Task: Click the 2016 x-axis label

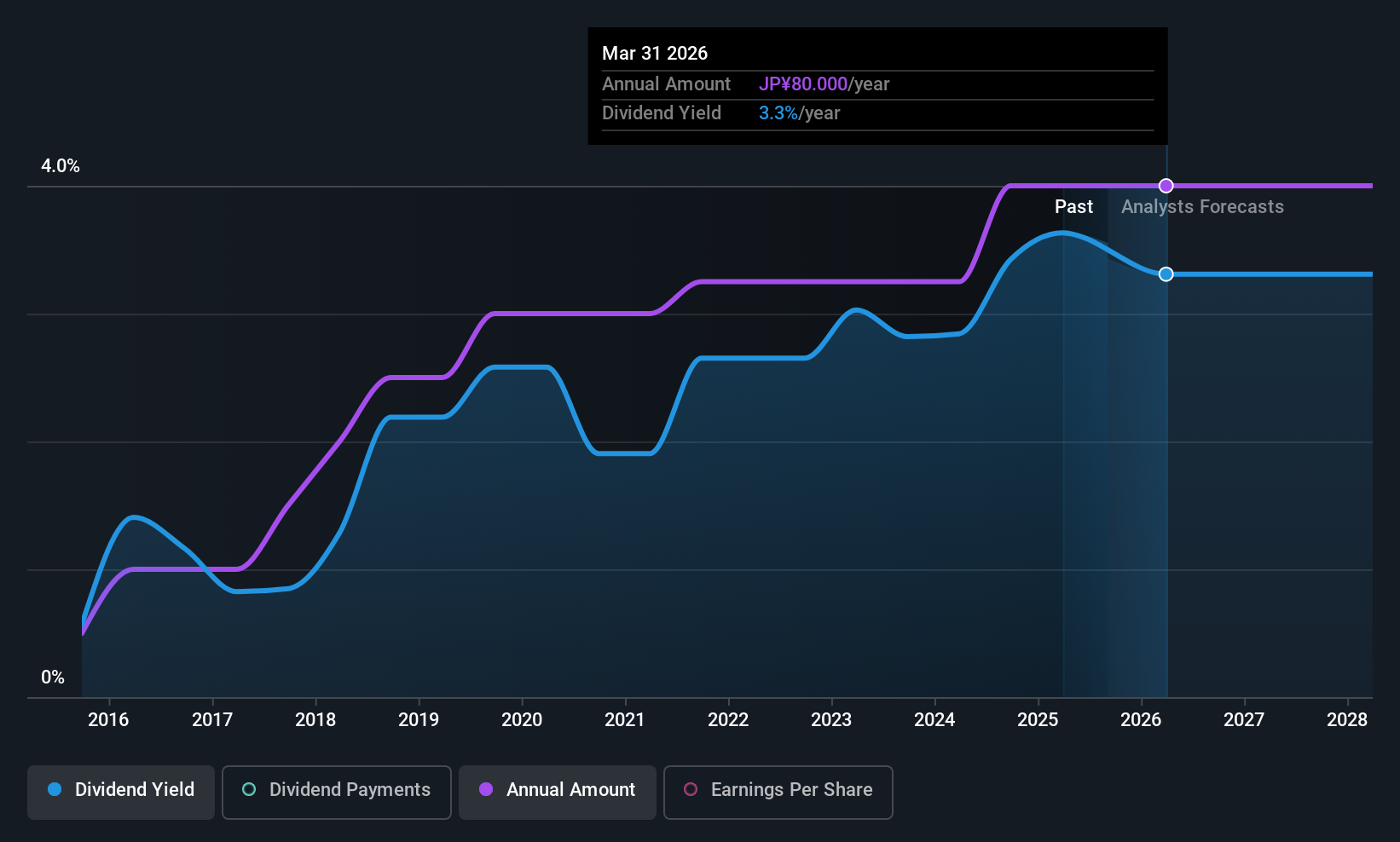Action: tap(108, 720)
